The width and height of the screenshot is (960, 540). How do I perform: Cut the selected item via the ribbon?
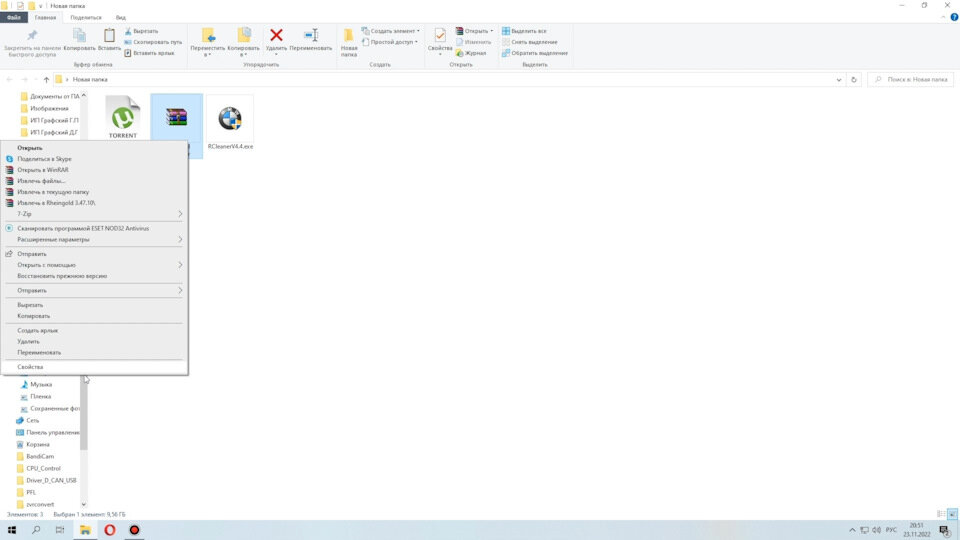click(x=141, y=31)
